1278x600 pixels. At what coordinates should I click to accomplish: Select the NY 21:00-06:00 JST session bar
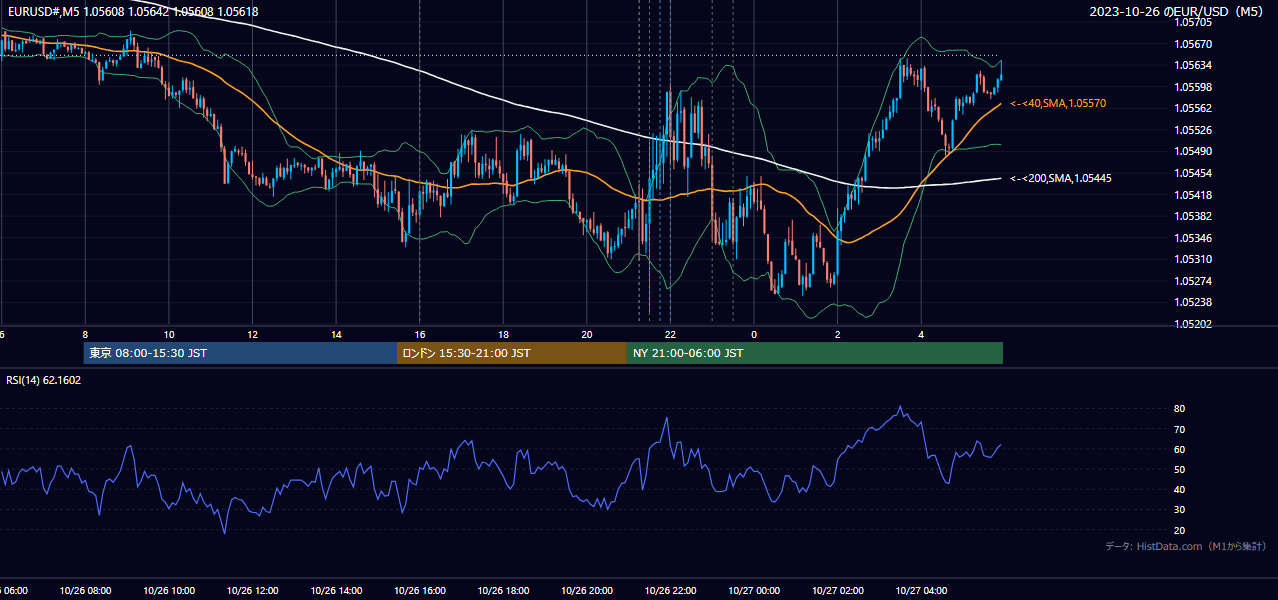pos(815,353)
